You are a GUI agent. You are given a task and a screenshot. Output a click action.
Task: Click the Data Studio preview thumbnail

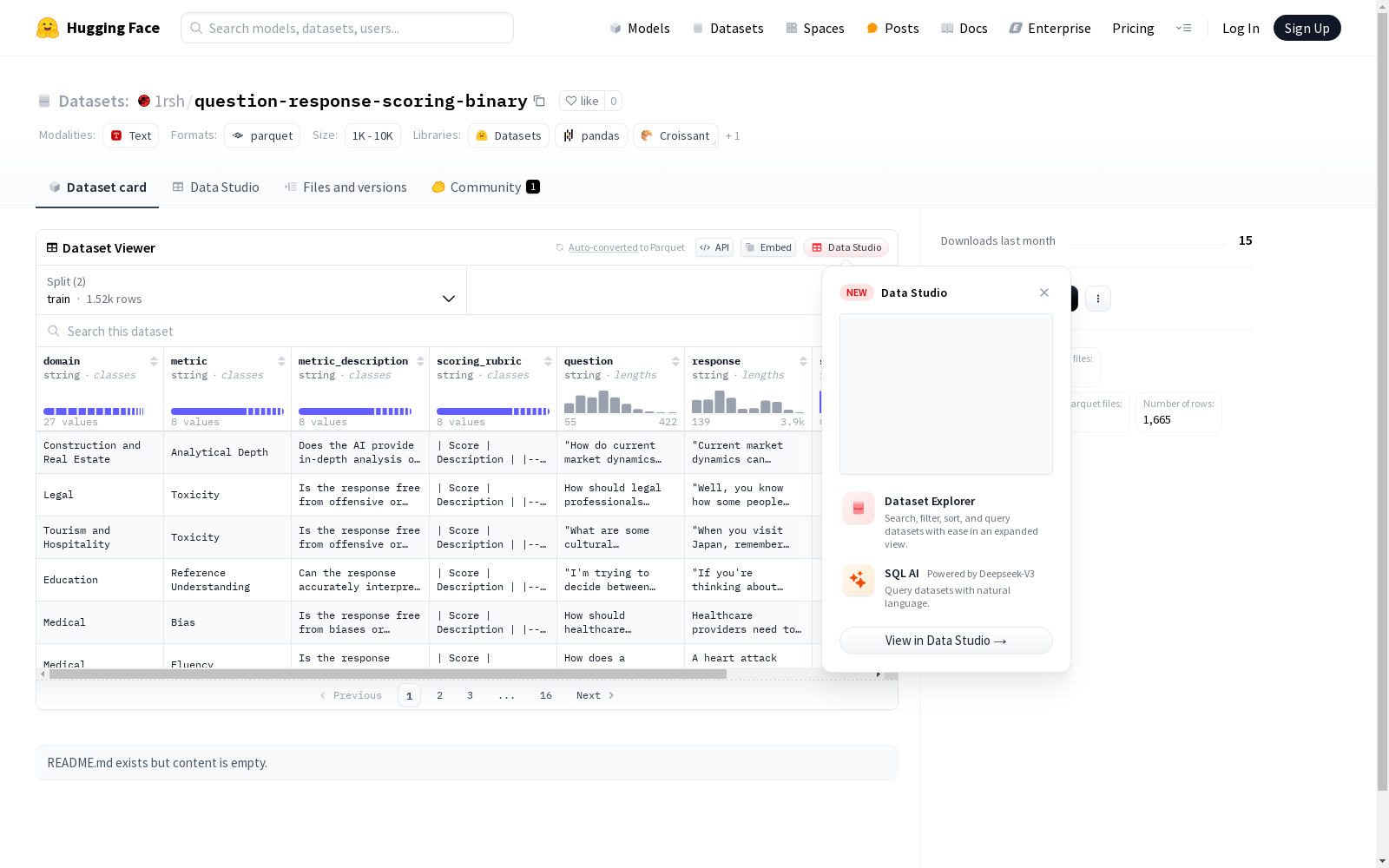(x=946, y=394)
